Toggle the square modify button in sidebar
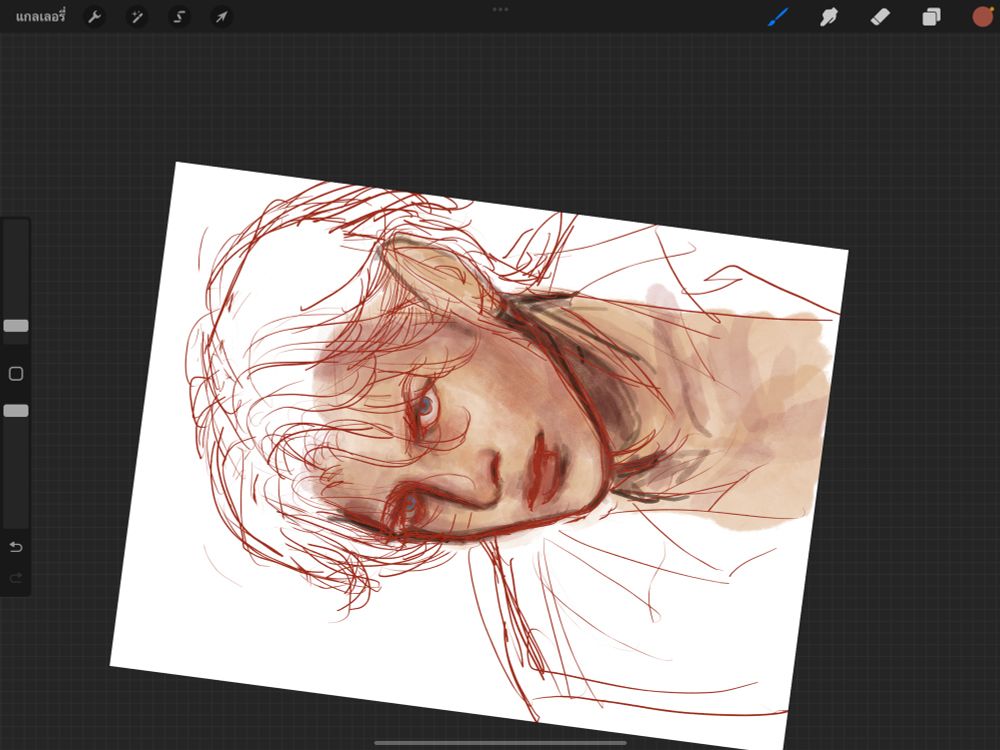Screen dimensions: 1000x750 16,374
